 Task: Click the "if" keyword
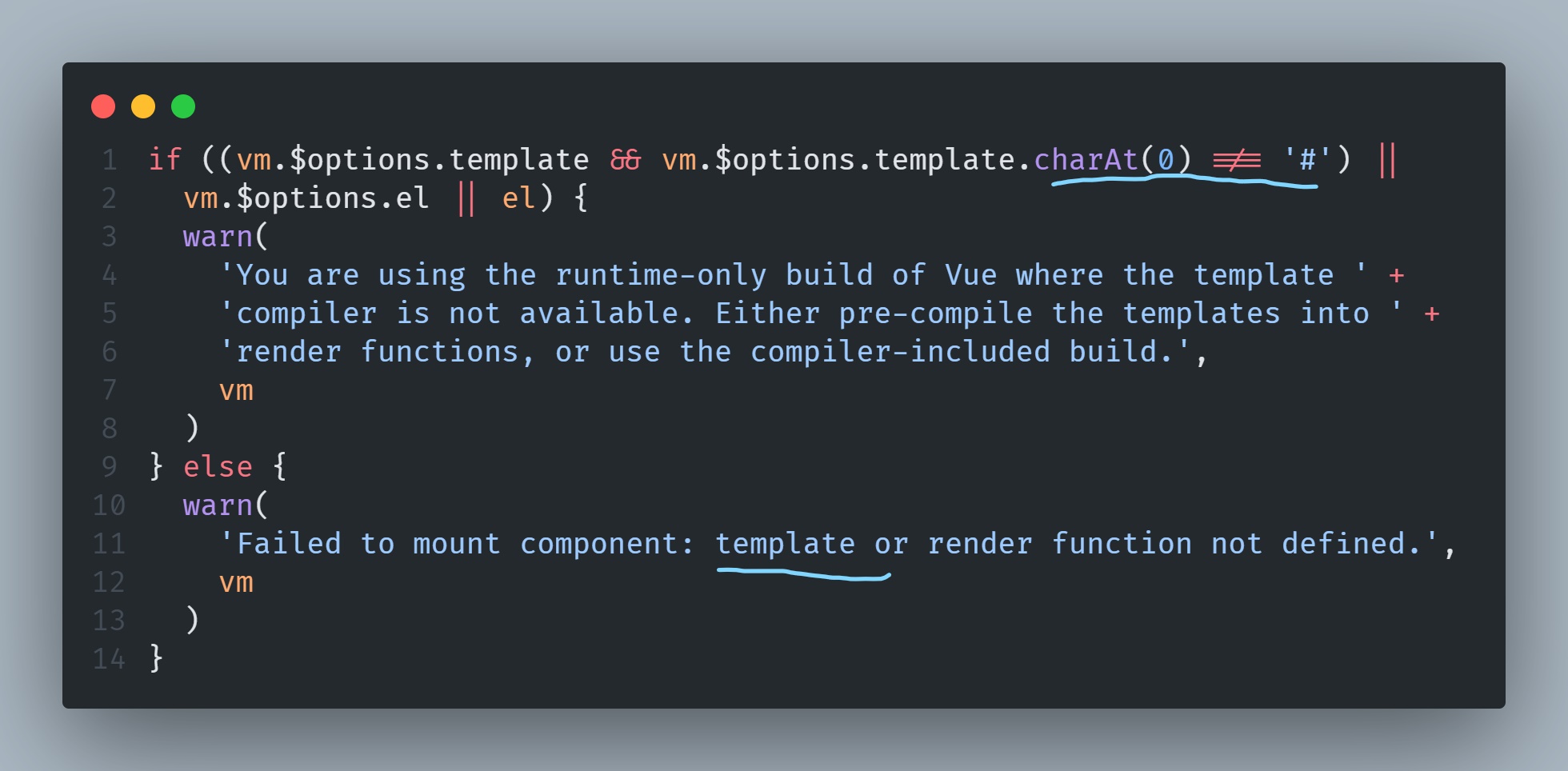pos(165,160)
